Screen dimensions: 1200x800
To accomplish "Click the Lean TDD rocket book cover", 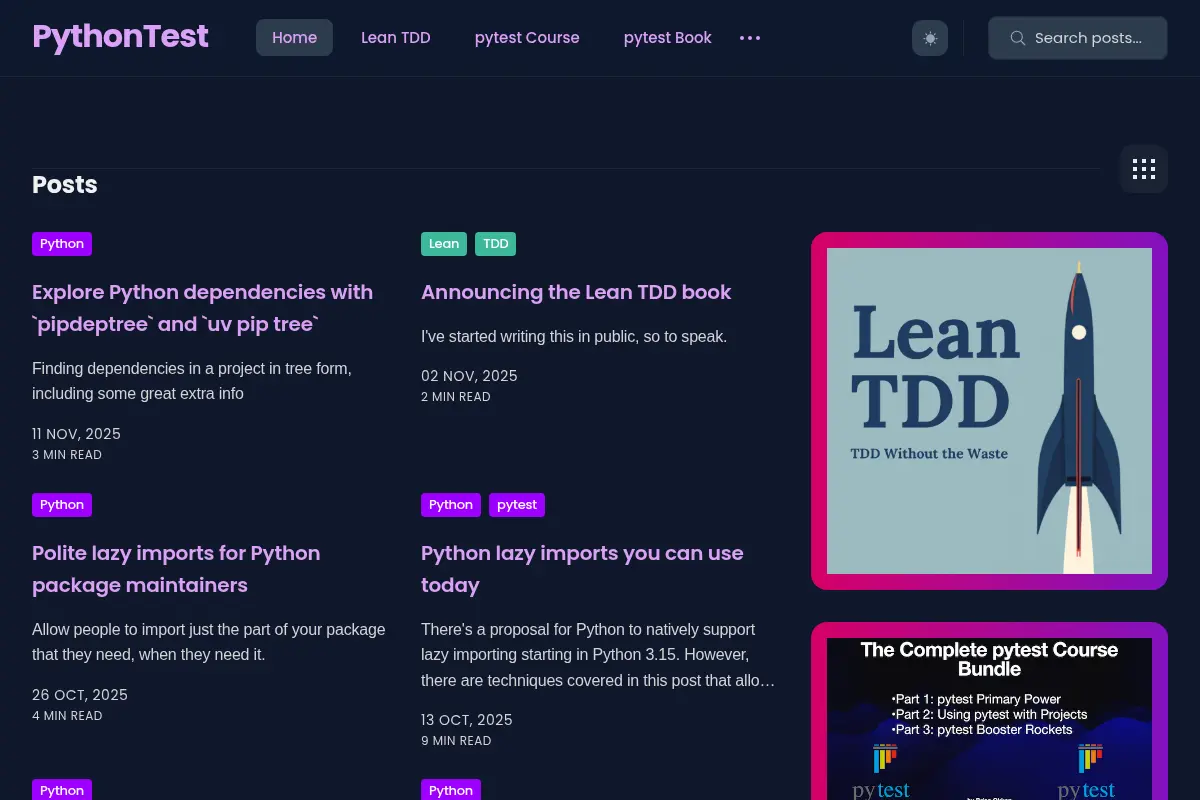I will click(989, 411).
